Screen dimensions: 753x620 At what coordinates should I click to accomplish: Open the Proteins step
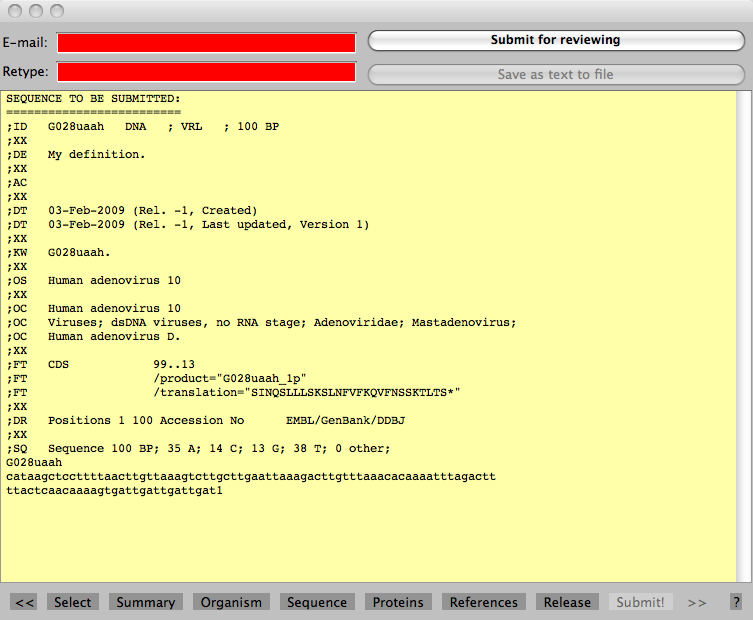click(398, 602)
